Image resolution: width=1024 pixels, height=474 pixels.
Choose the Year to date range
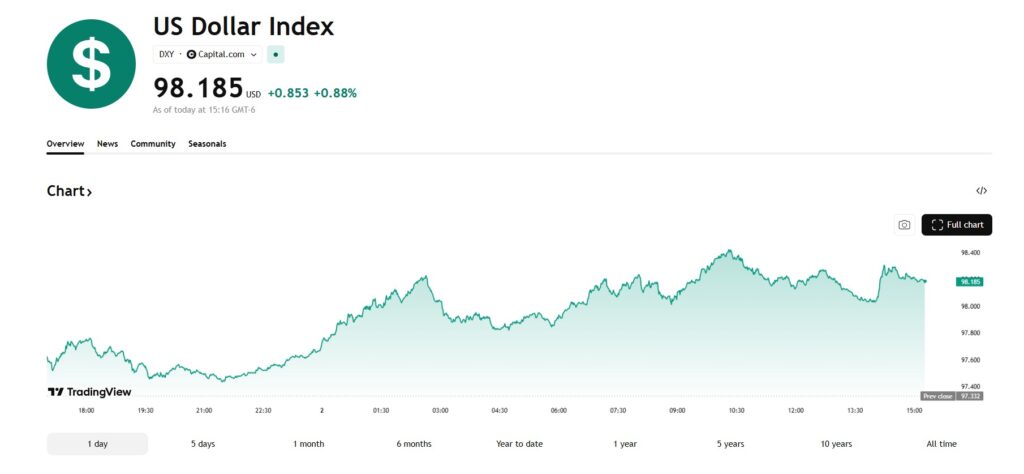pyautogui.click(x=519, y=444)
